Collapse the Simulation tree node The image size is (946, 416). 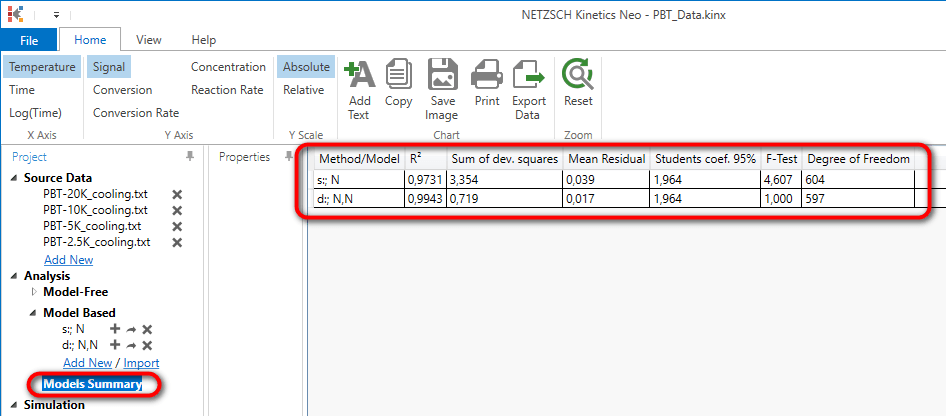pos(14,405)
